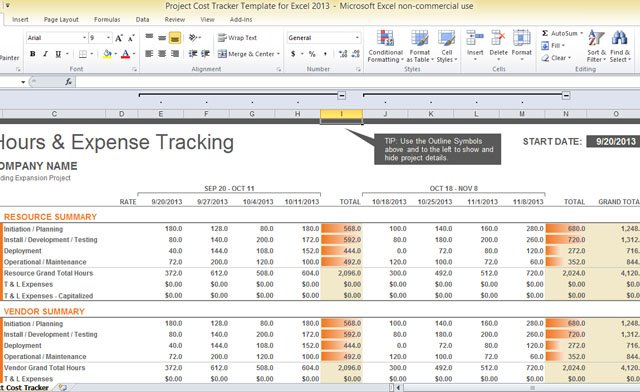Select top align icon

click(x=149, y=38)
